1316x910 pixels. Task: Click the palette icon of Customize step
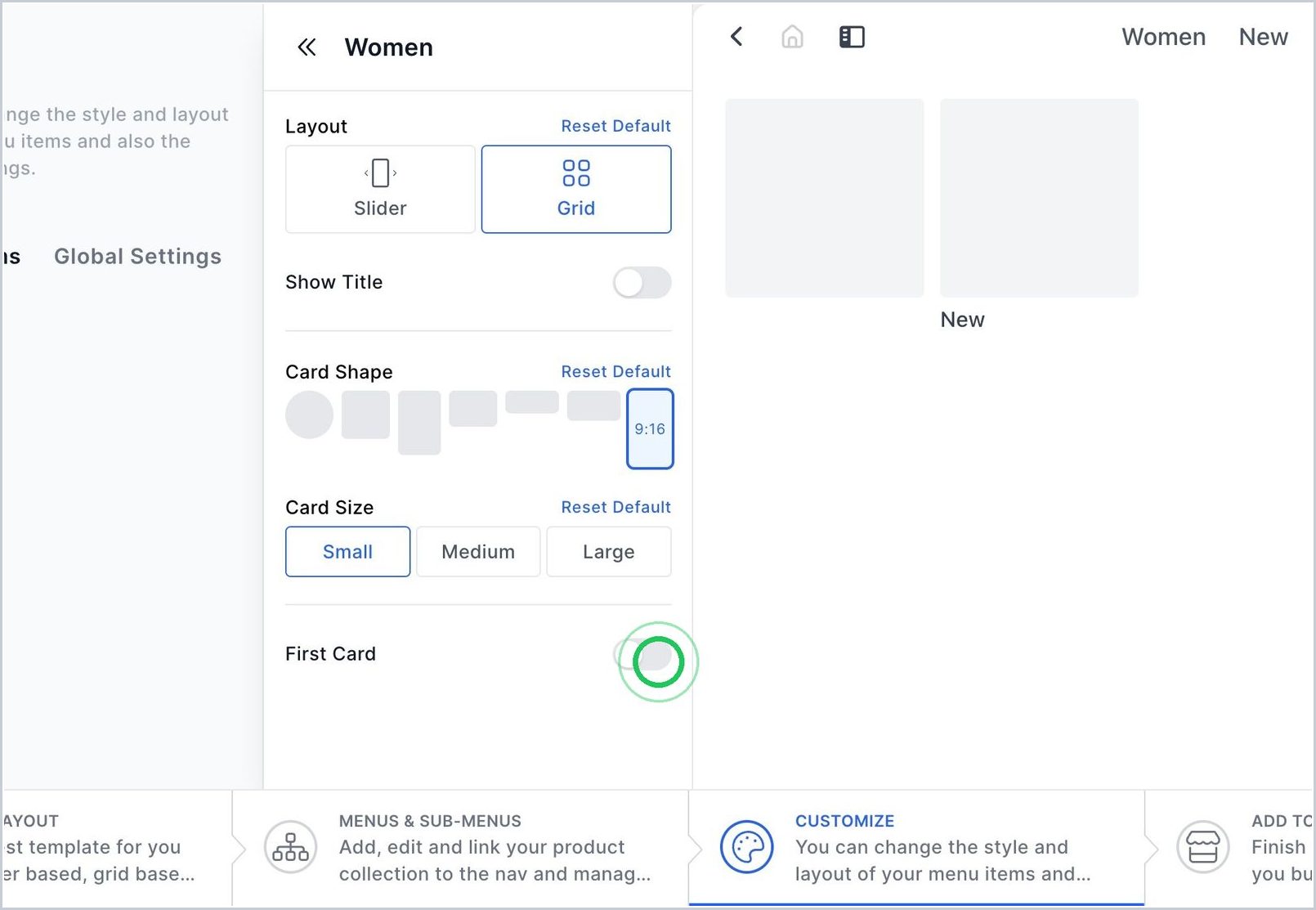pos(747,847)
